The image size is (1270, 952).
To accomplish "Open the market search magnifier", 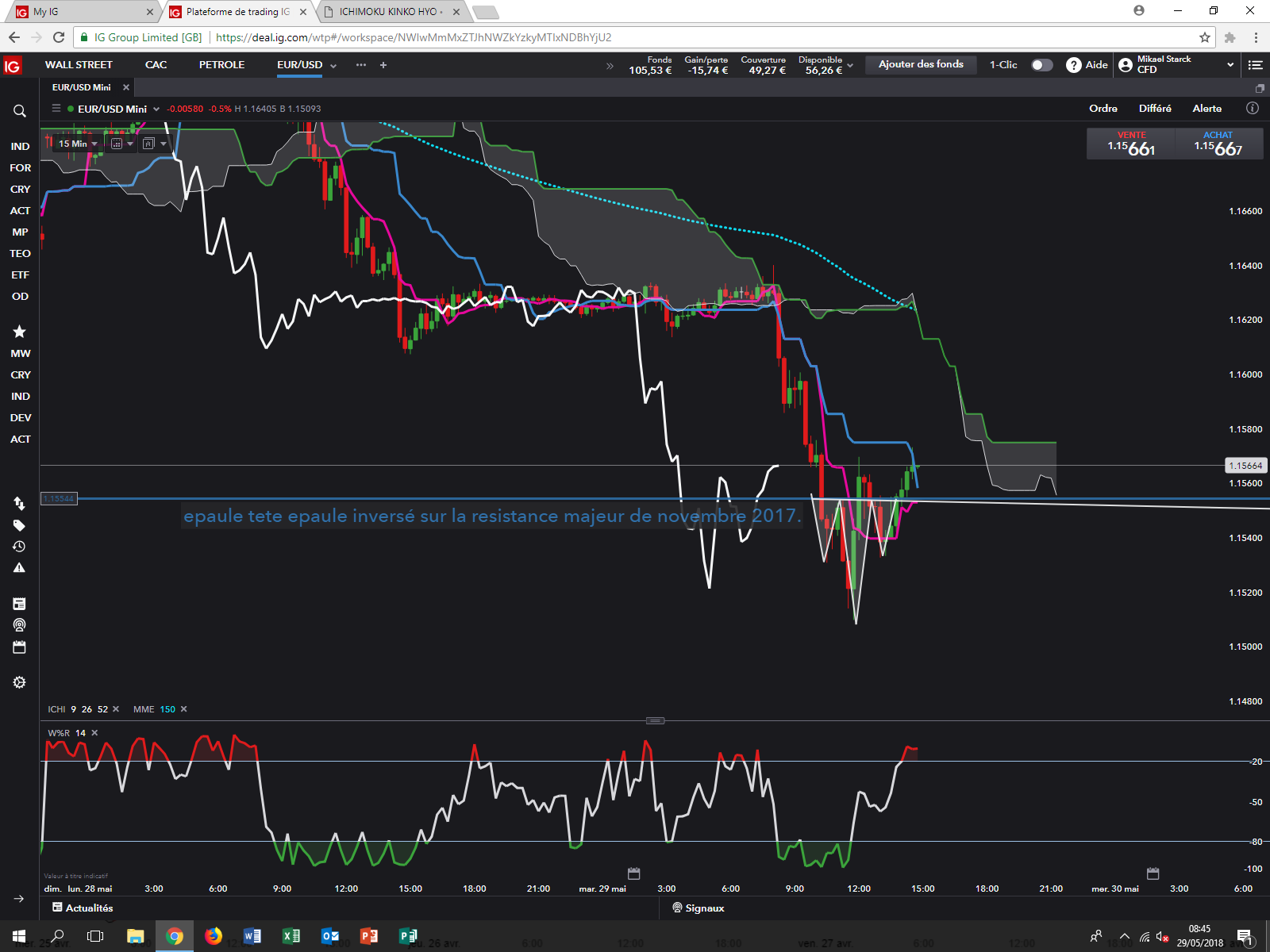I will pos(20,111).
